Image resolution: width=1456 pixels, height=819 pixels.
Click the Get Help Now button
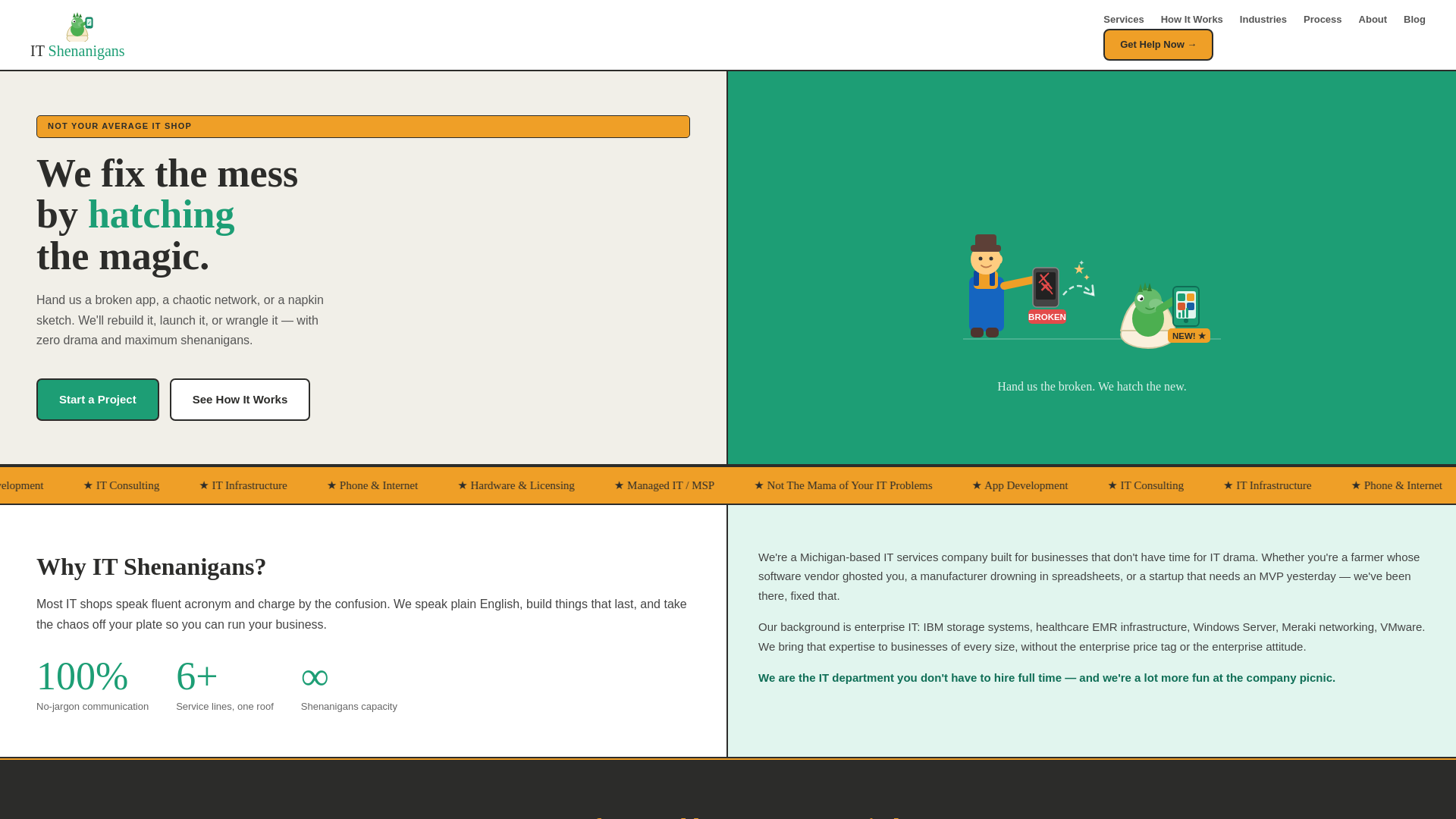click(x=1158, y=45)
